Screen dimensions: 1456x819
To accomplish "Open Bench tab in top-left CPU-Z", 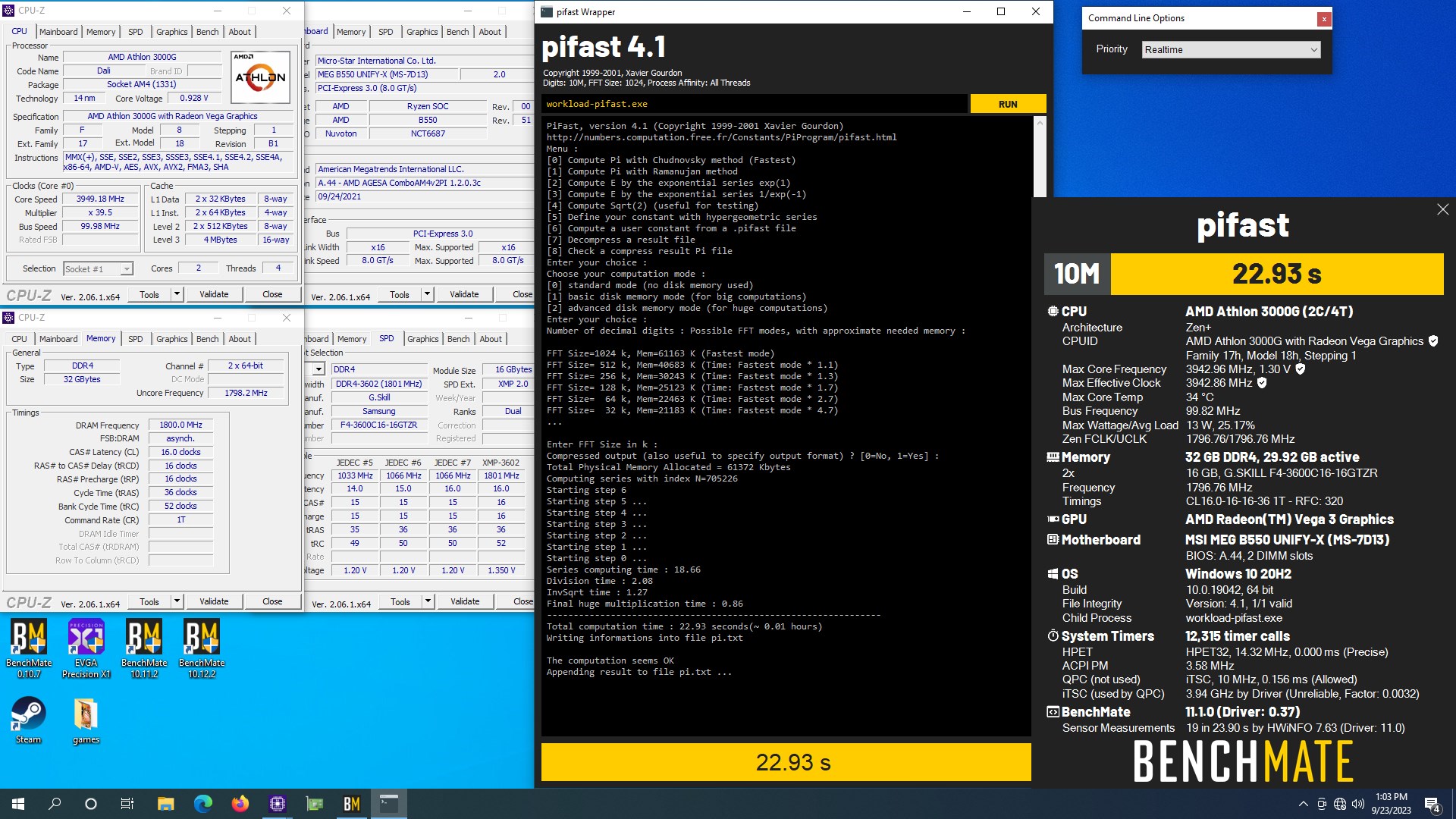I will (x=208, y=32).
